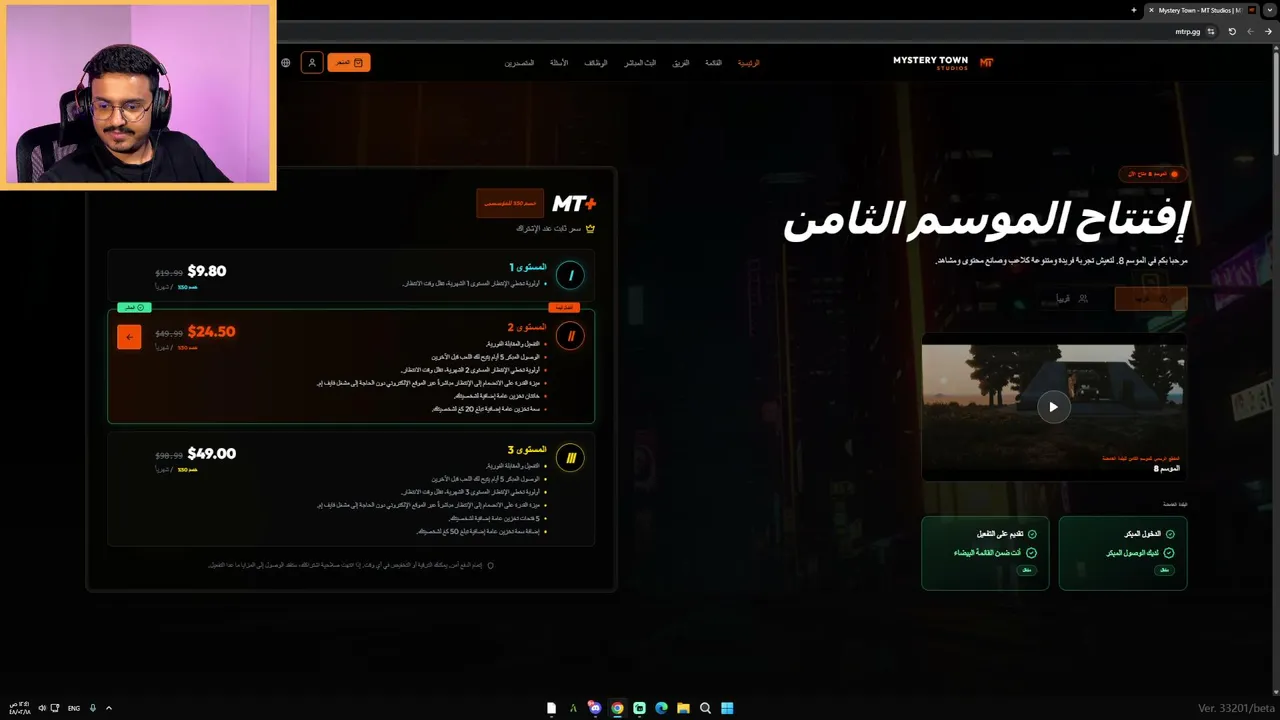Click the orange discount badge beside MT+
Viewport: 1280px width, 720px height.
[x=510, y=203]
